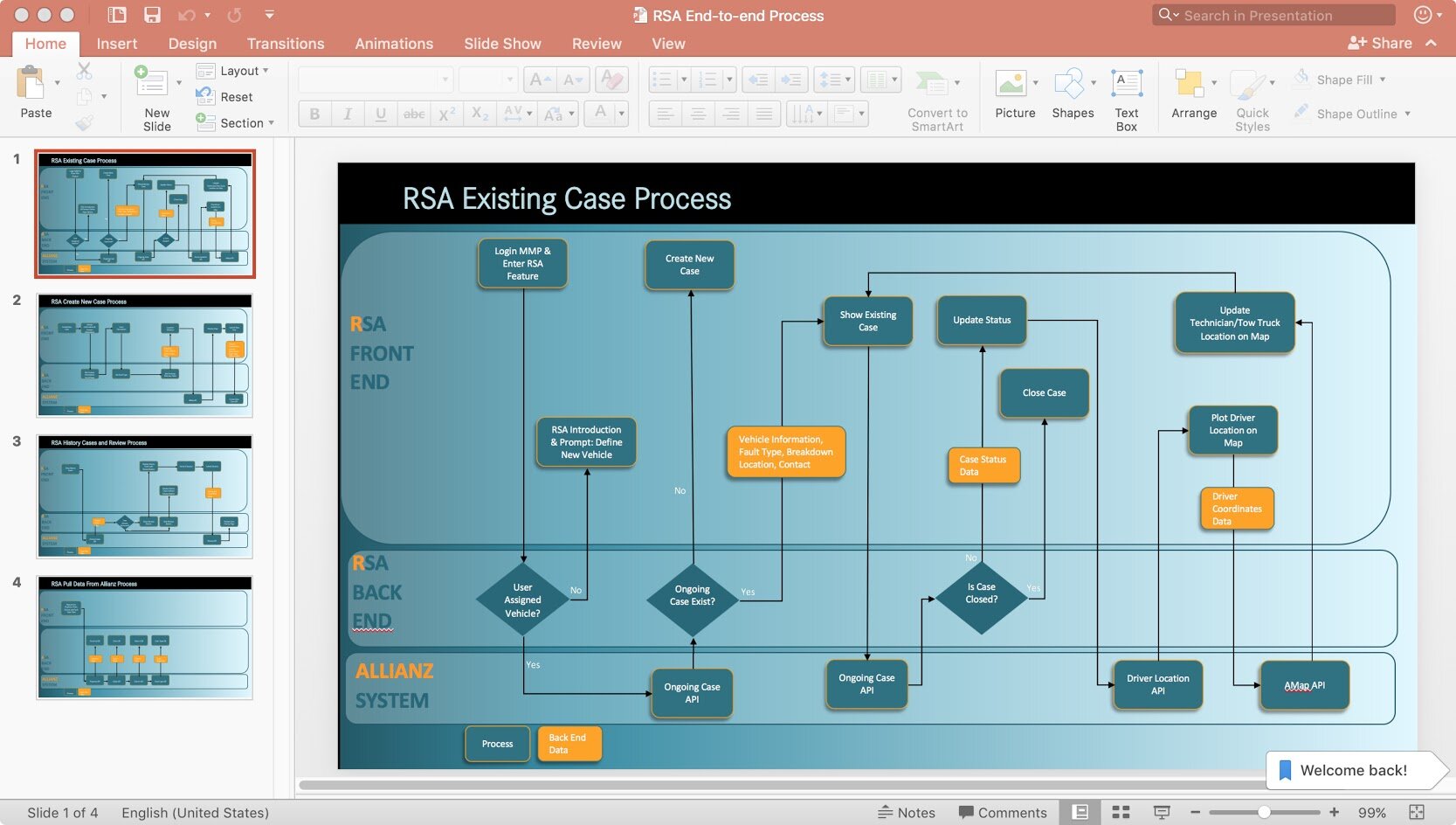Viewport: 1456px width, 825px height.
Task: Open the font name combo box
Action: [x=376, y=80]
